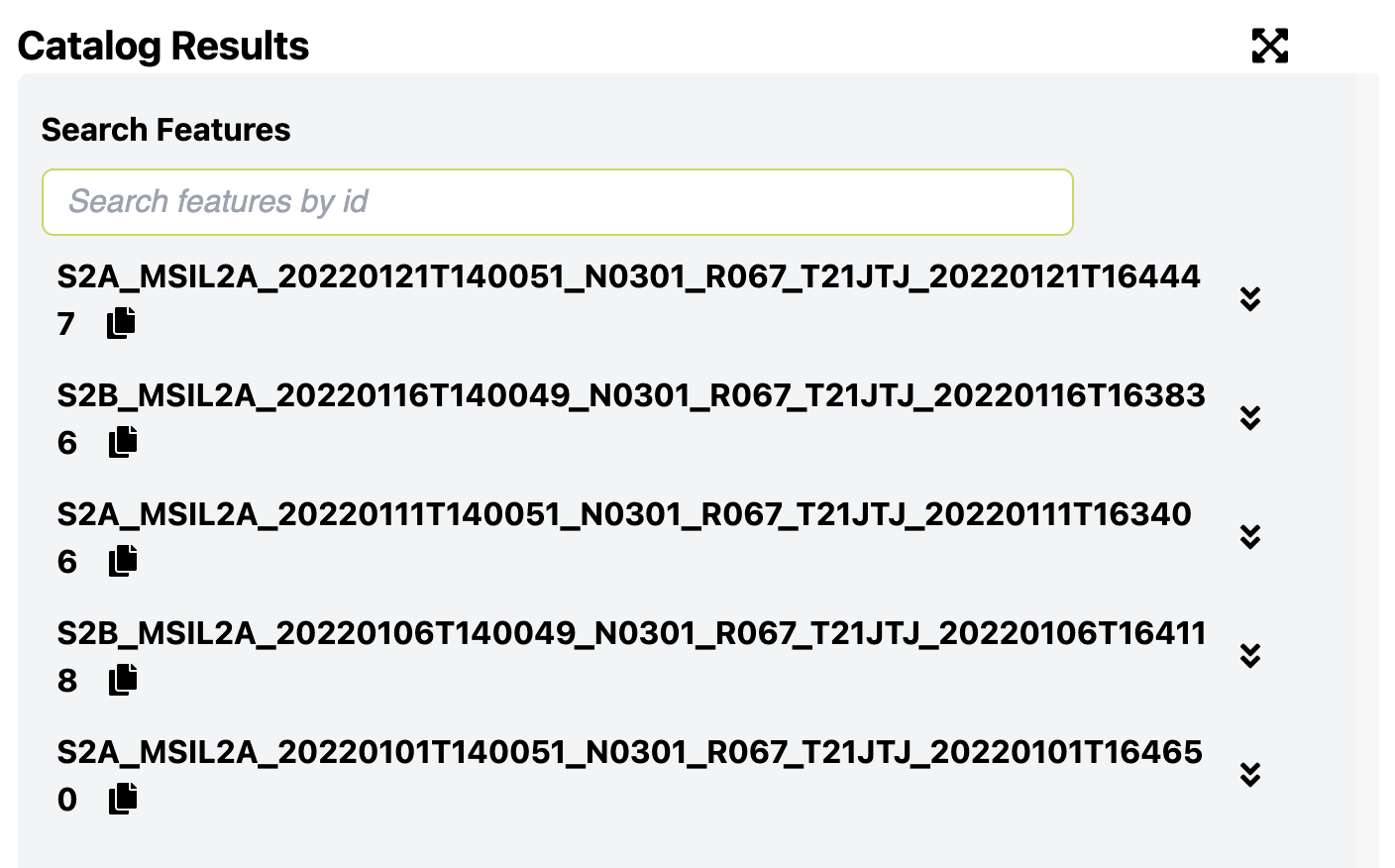Copy ID of S2A 20220121T140051 feature
This screenshot has width=1395, height=868.
(121, 323)
